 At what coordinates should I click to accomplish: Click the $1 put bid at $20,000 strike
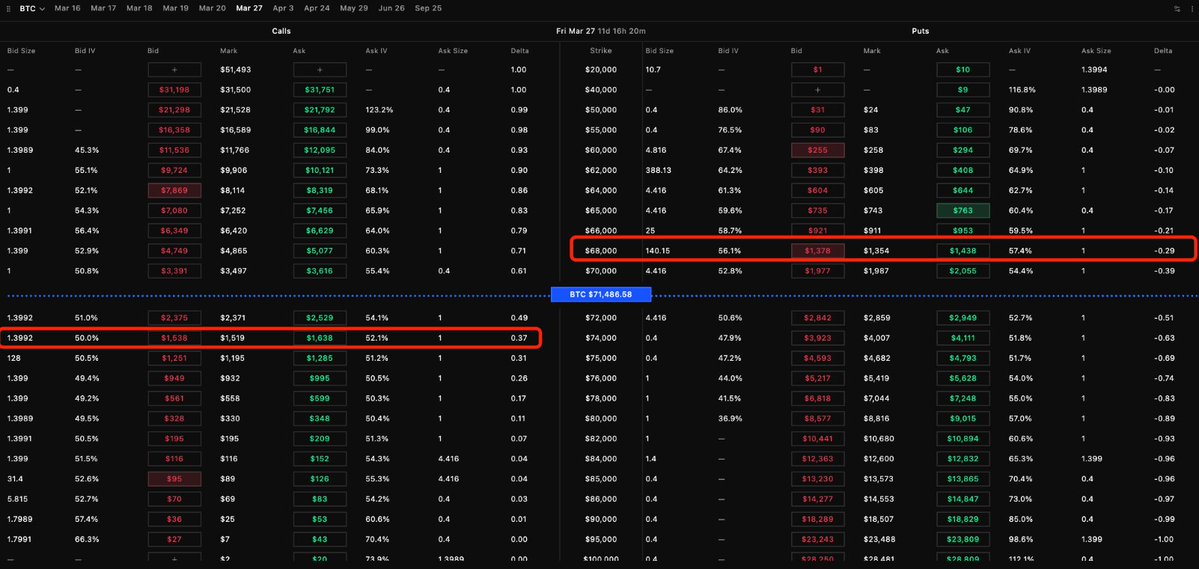click(817, 70)
